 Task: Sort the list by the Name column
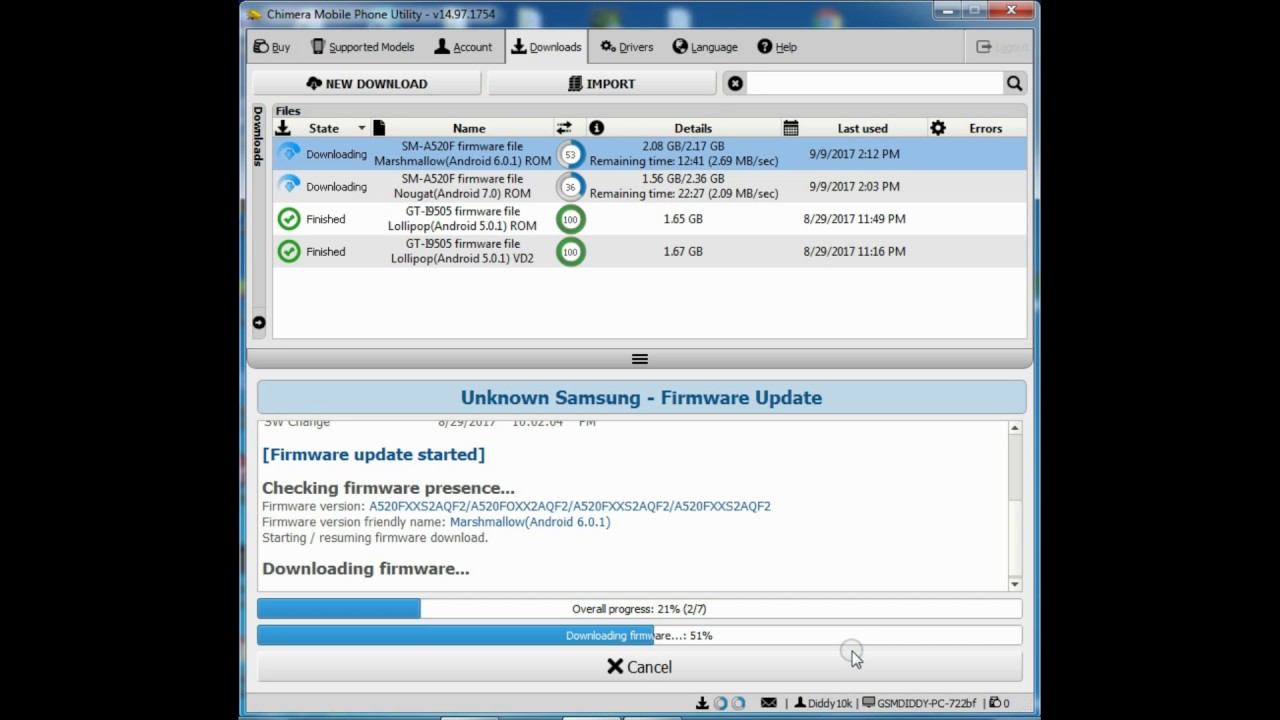pos(469,128)
